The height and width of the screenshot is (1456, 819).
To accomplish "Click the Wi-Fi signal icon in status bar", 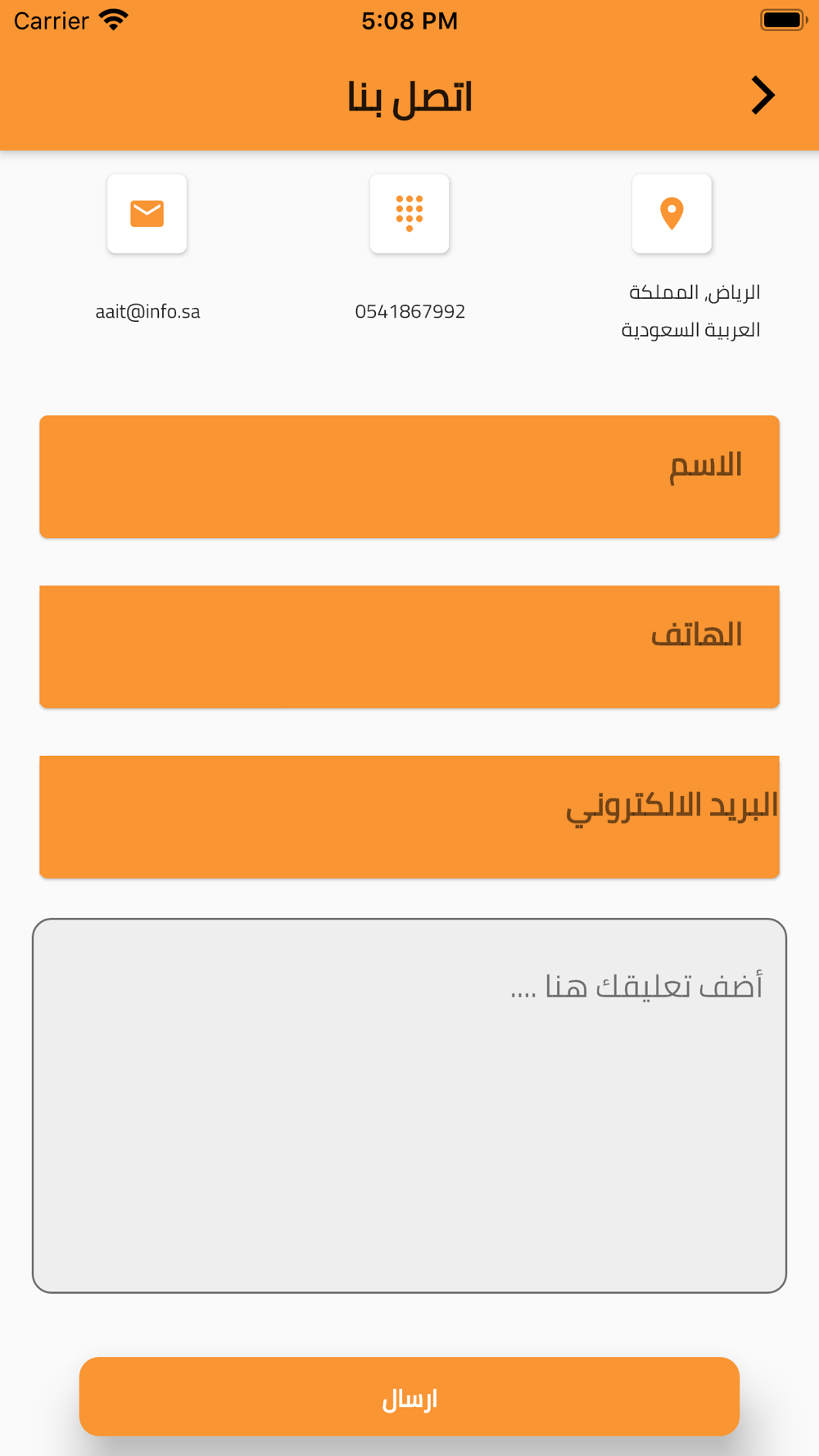I will click(114, 20).
